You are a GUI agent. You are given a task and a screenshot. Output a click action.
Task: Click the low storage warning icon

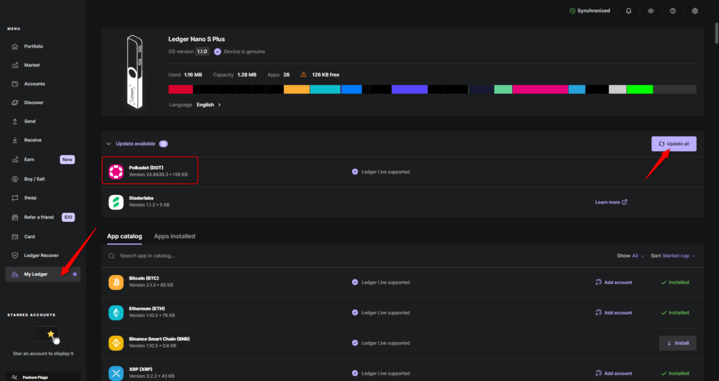pyautogui.click(x=303, y=75)
